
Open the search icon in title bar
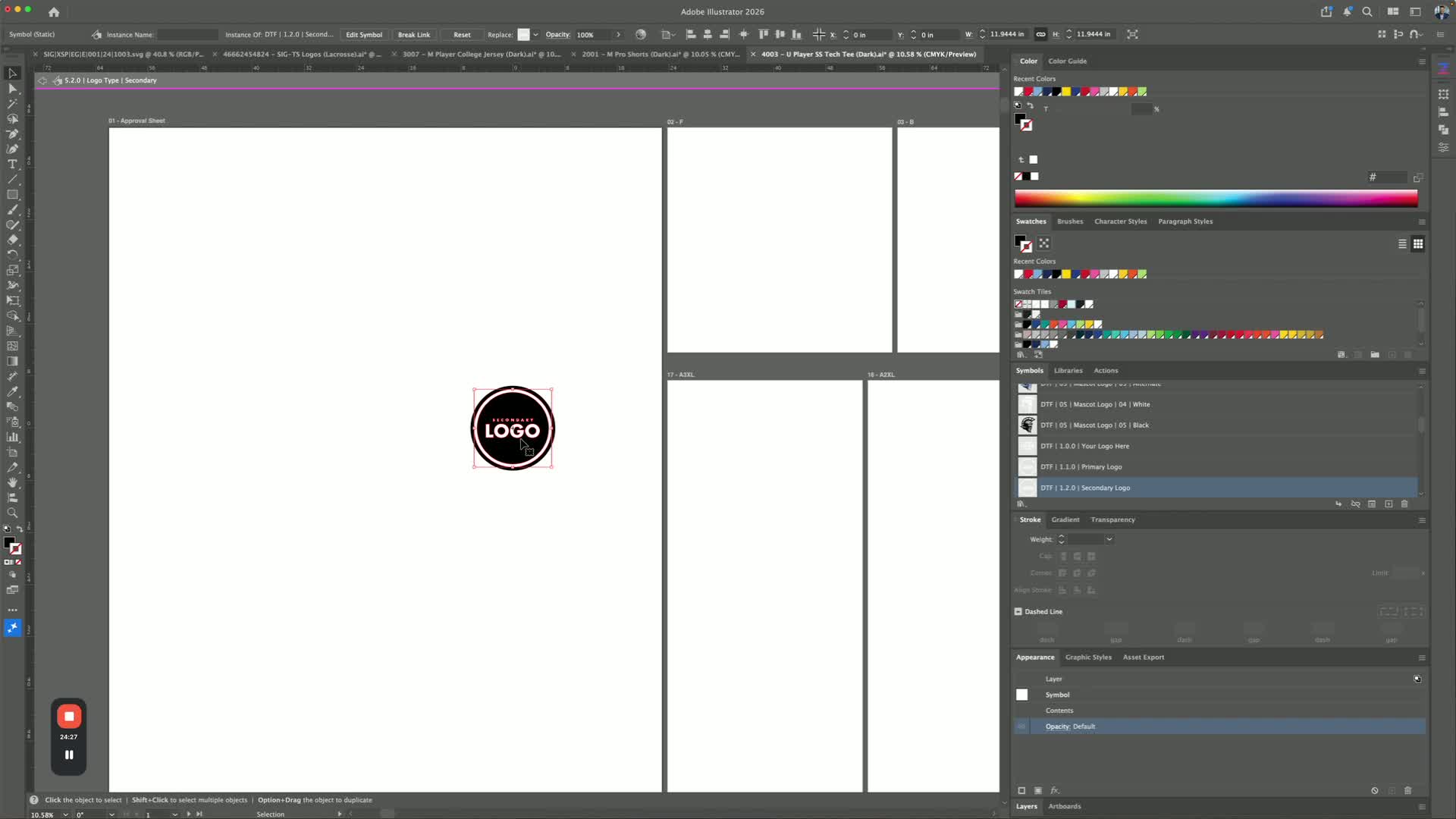(1367, 12)
